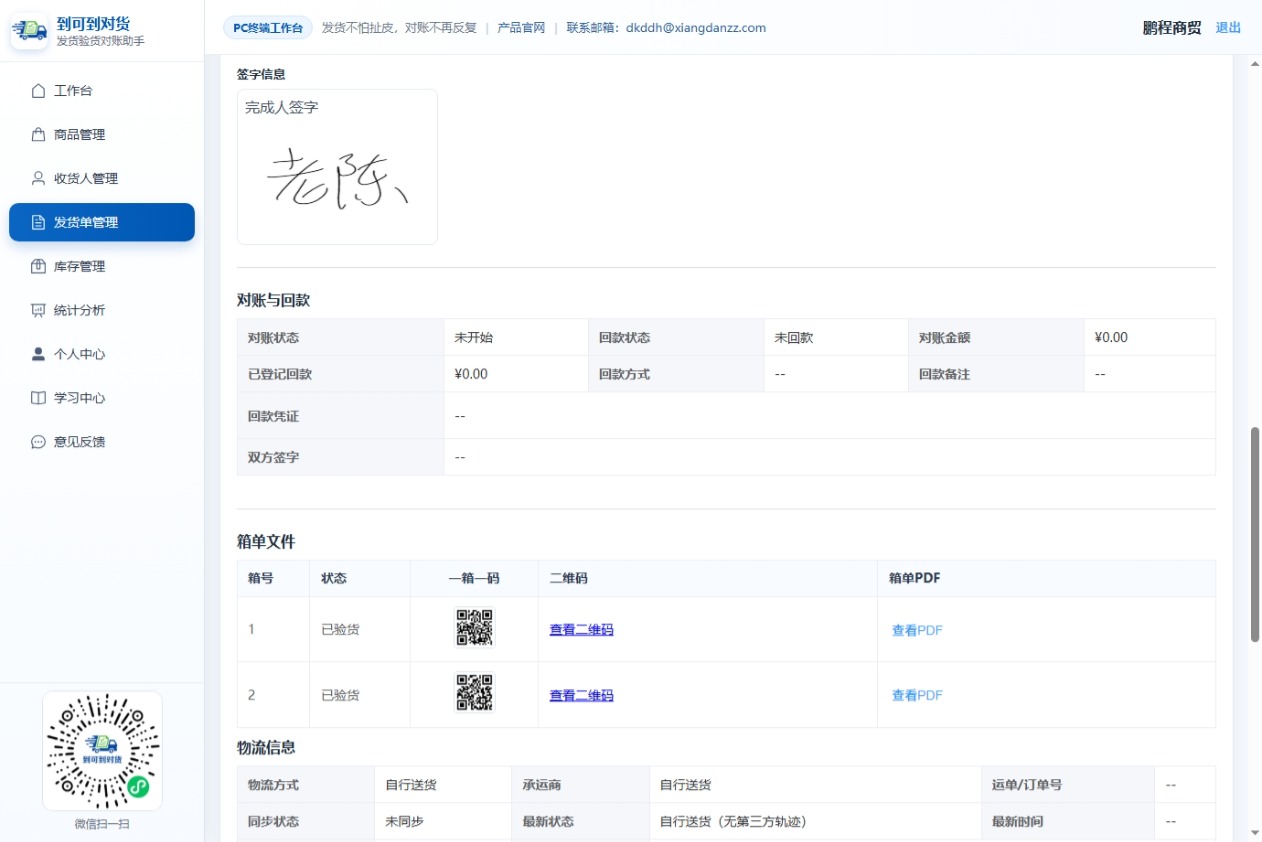Open 意见反馈 from the sidebar
The width and height of the screenshot is (1262, 842).
pyautogui.click(x=102, y=442)
